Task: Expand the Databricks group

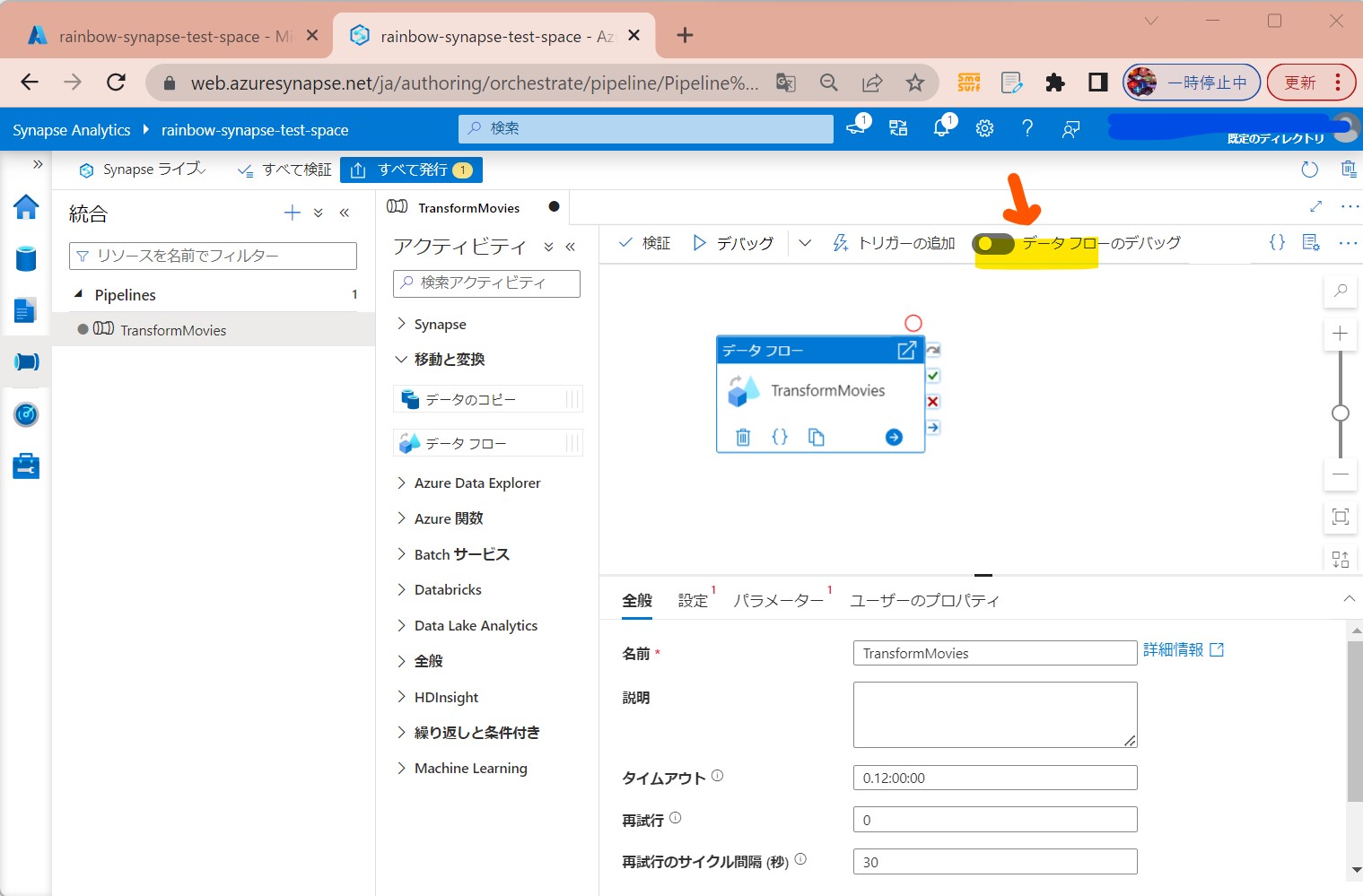Action: coord(401,589)
